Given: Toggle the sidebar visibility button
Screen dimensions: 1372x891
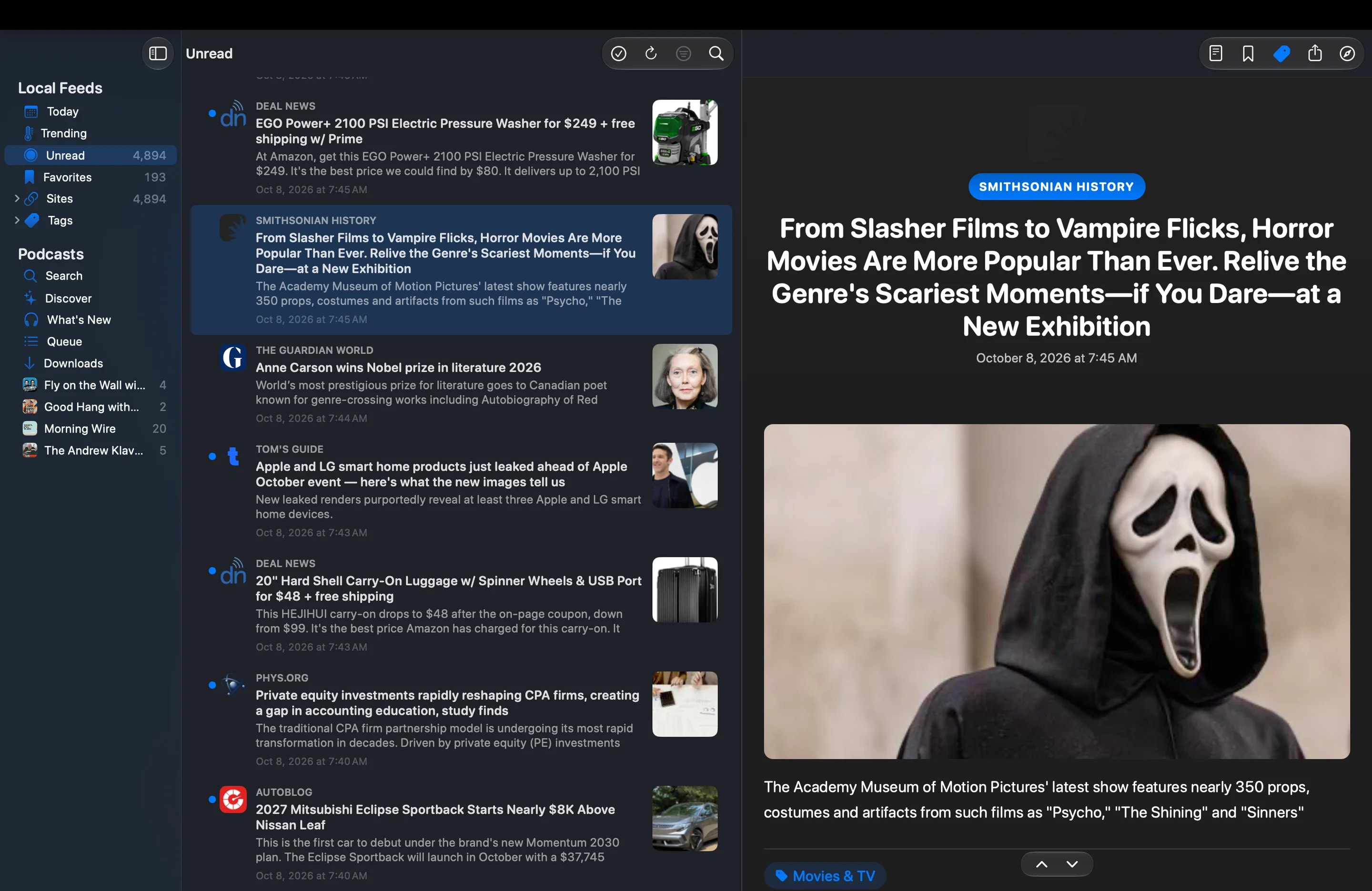Looking at the screenshot, I should 157,54.
